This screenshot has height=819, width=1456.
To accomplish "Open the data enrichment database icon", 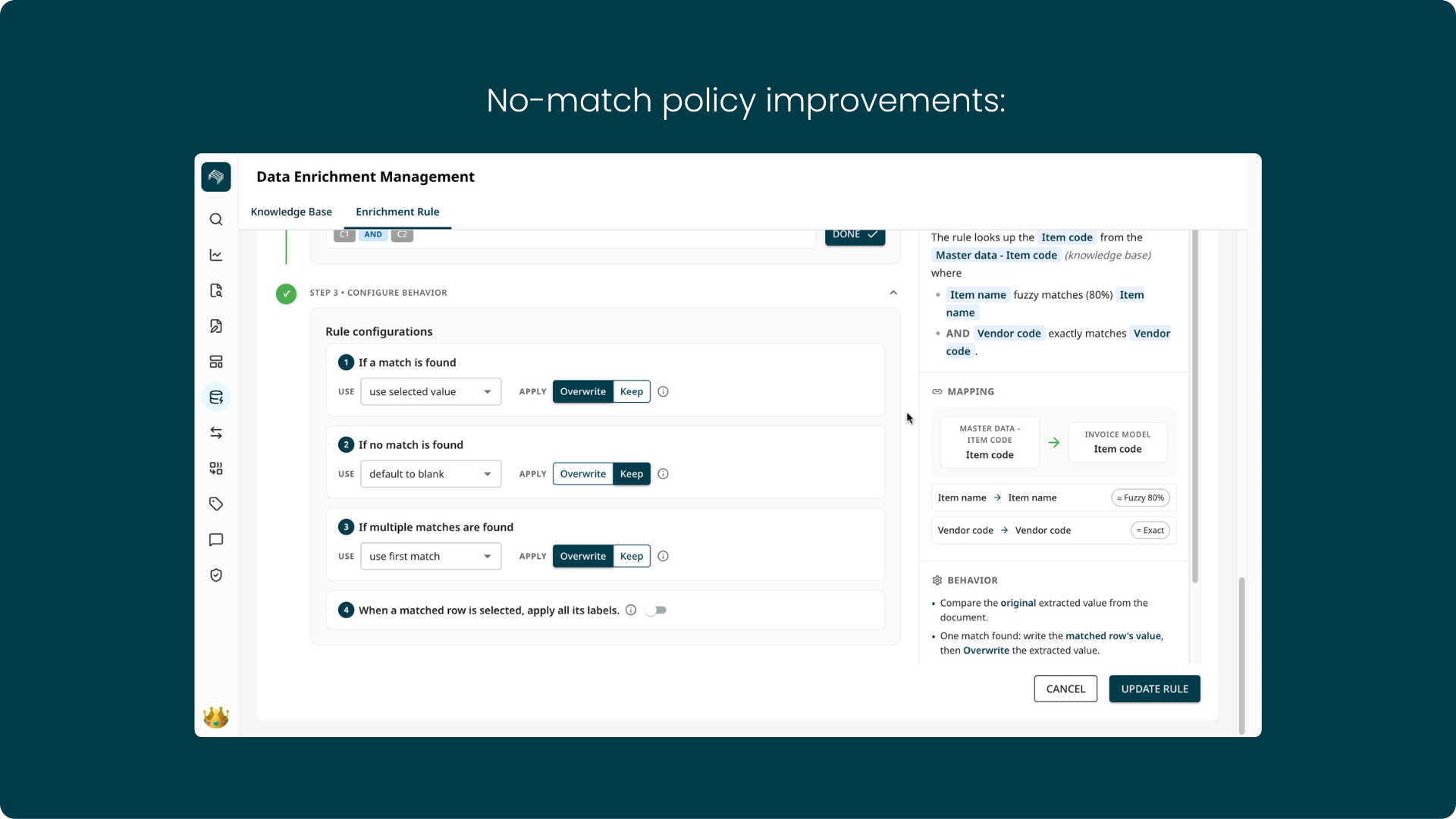I will (216, 397).
